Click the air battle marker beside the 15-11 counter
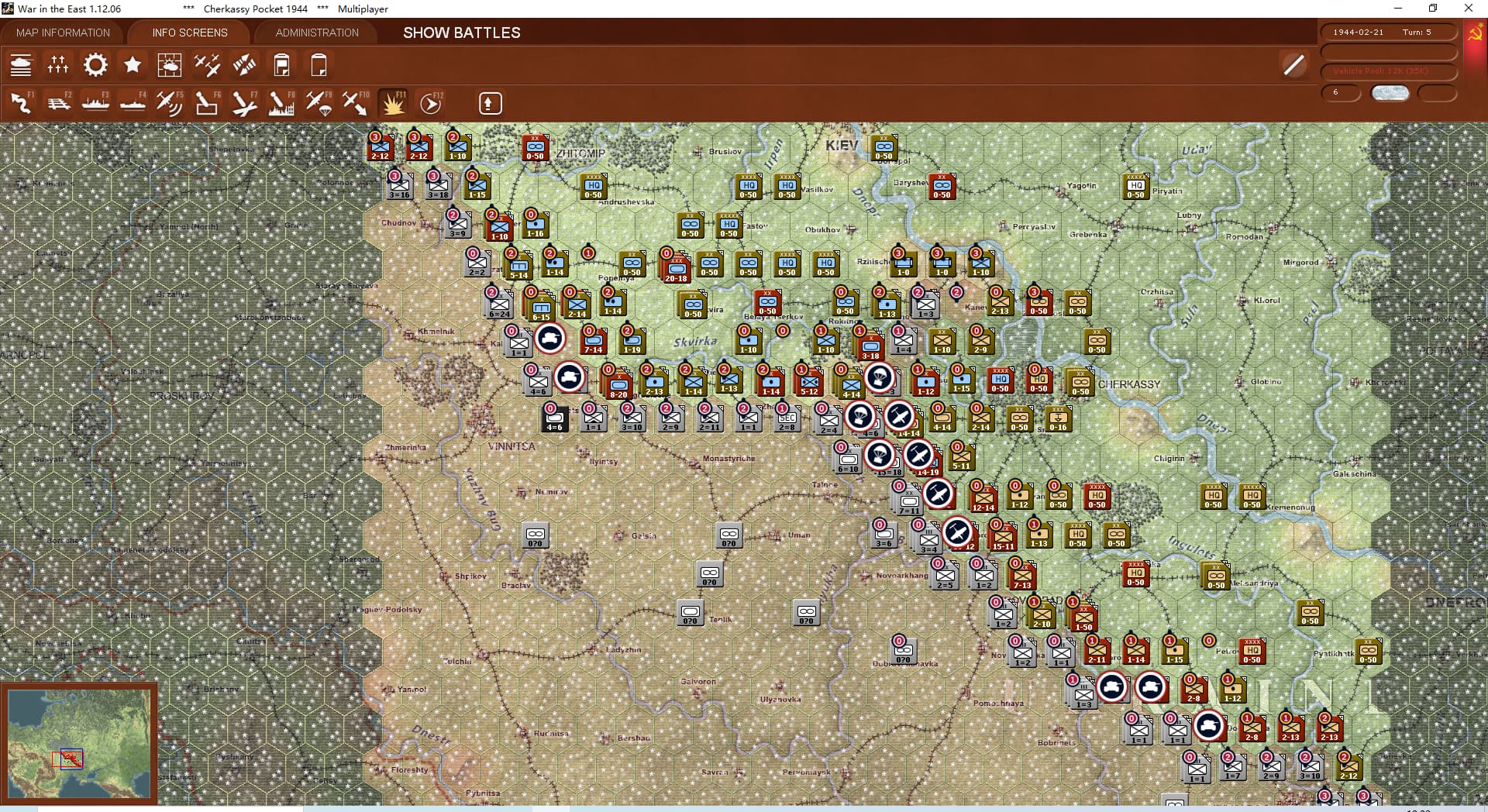Screen dimensions: 1488x812 click(x=958, y=532)
